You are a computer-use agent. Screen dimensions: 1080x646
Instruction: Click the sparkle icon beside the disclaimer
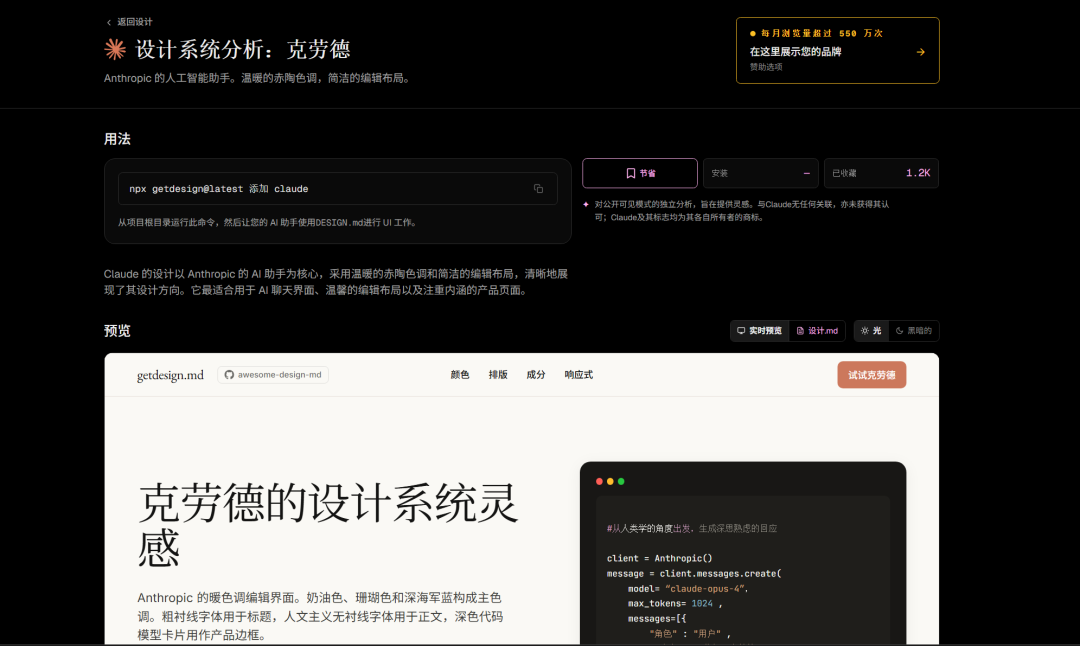[586, 205]
